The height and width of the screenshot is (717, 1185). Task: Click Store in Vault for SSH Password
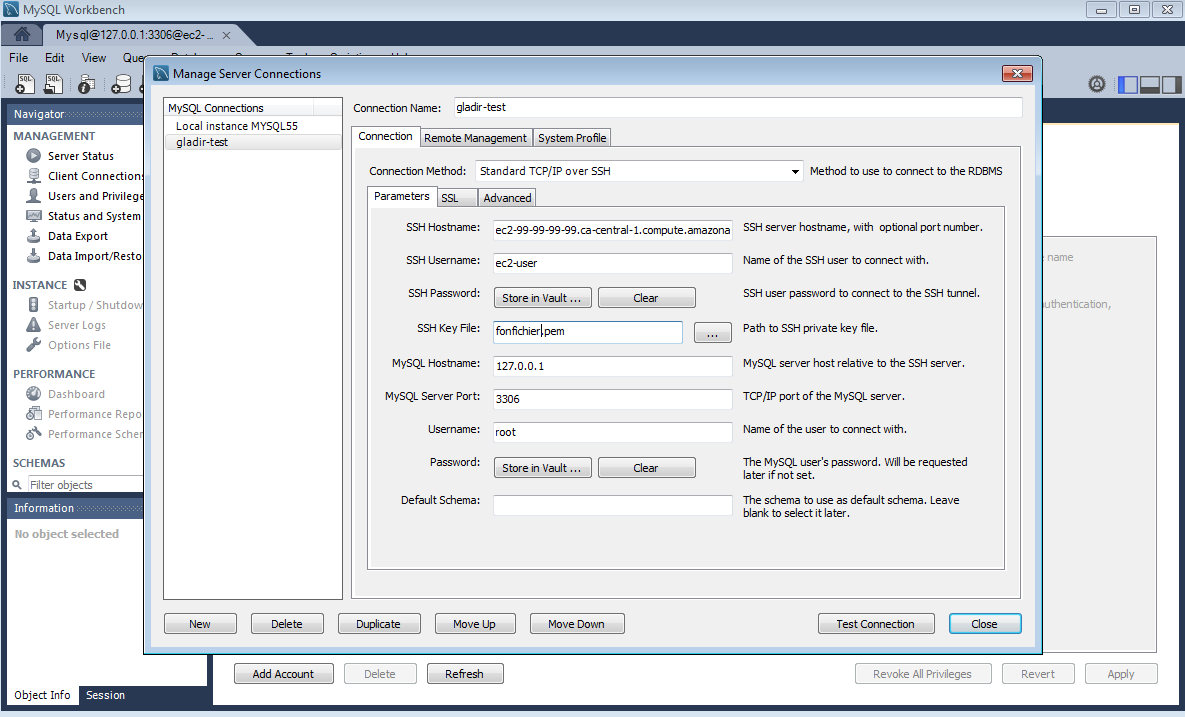coord(542,298)
